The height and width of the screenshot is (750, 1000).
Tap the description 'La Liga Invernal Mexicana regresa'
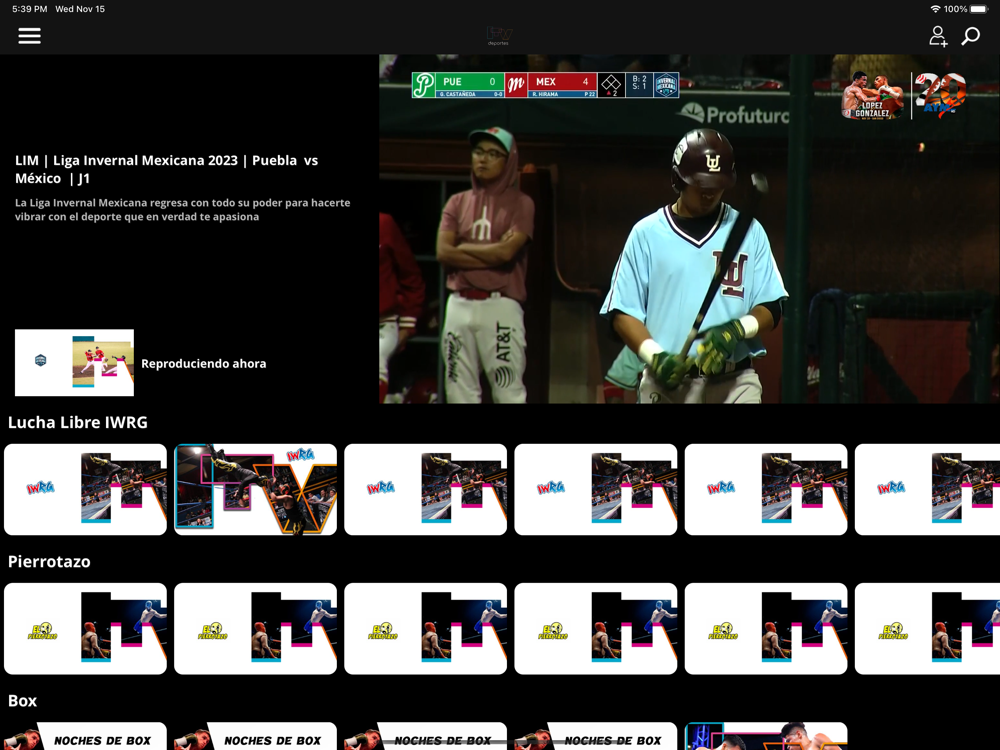tap(182, 210)
